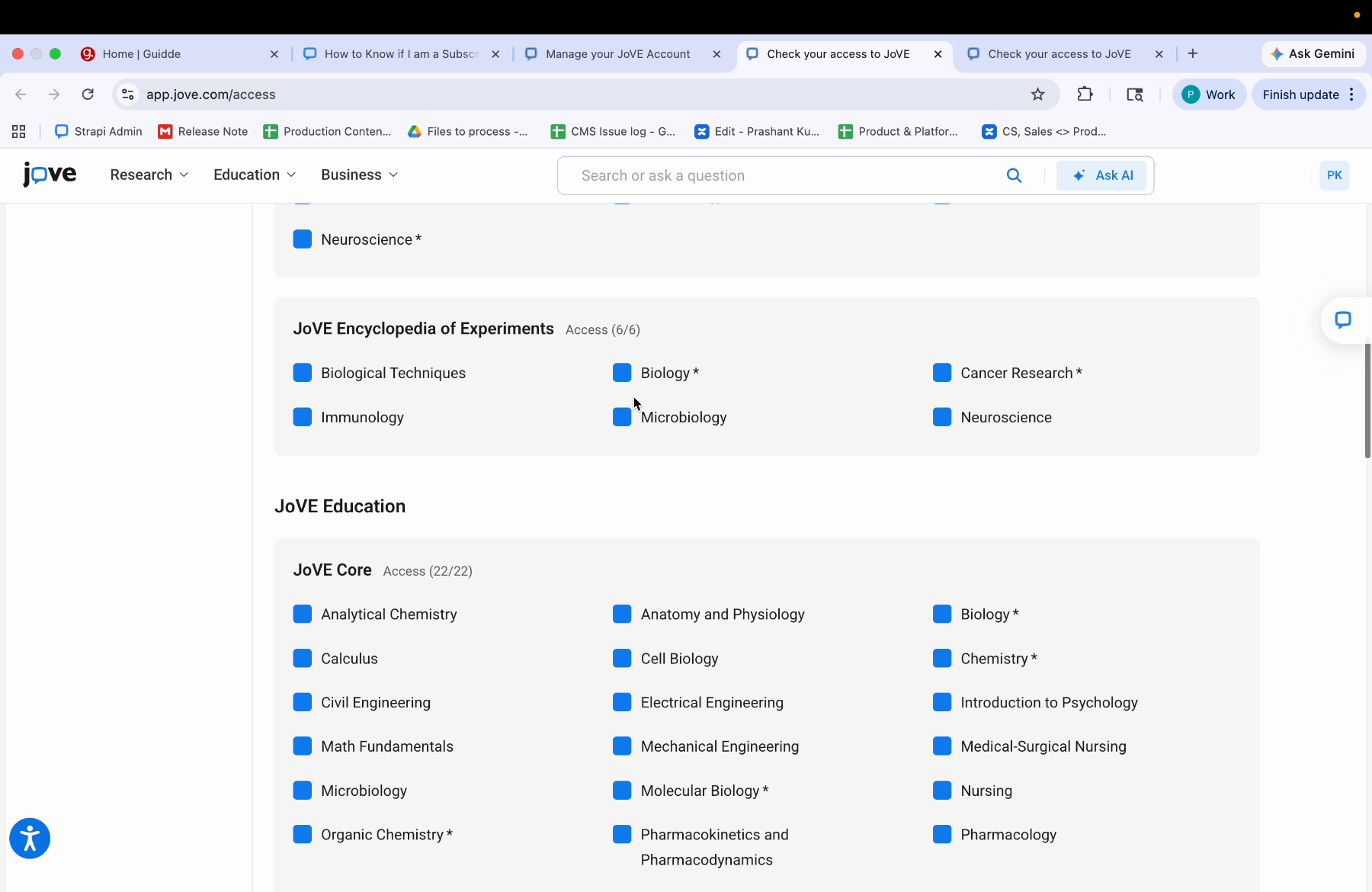Viewport: 1372px width, 892px height.
Task: Switch to Manage your JoVE Account tab
Action: click(x=617, y=54)
